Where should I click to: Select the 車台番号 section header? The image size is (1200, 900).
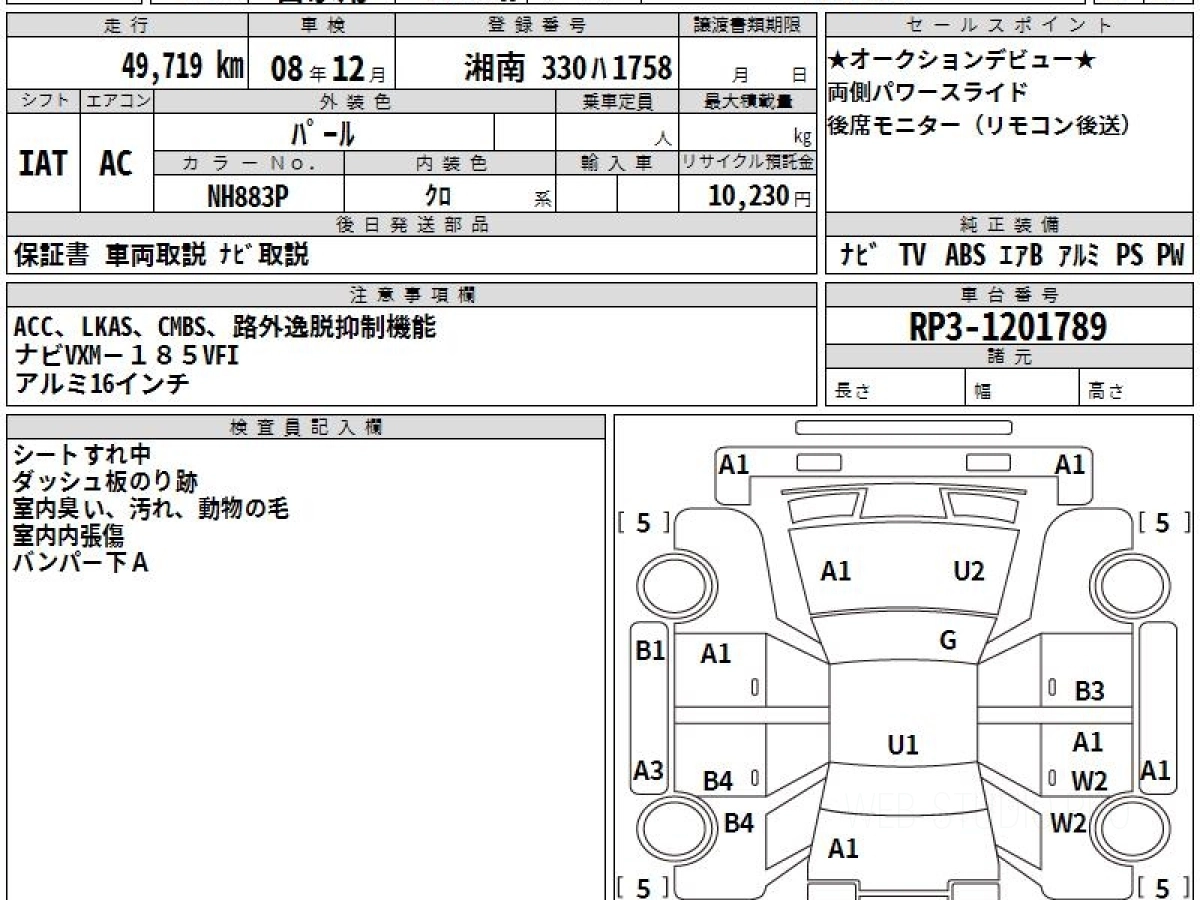coord(1009,295)
